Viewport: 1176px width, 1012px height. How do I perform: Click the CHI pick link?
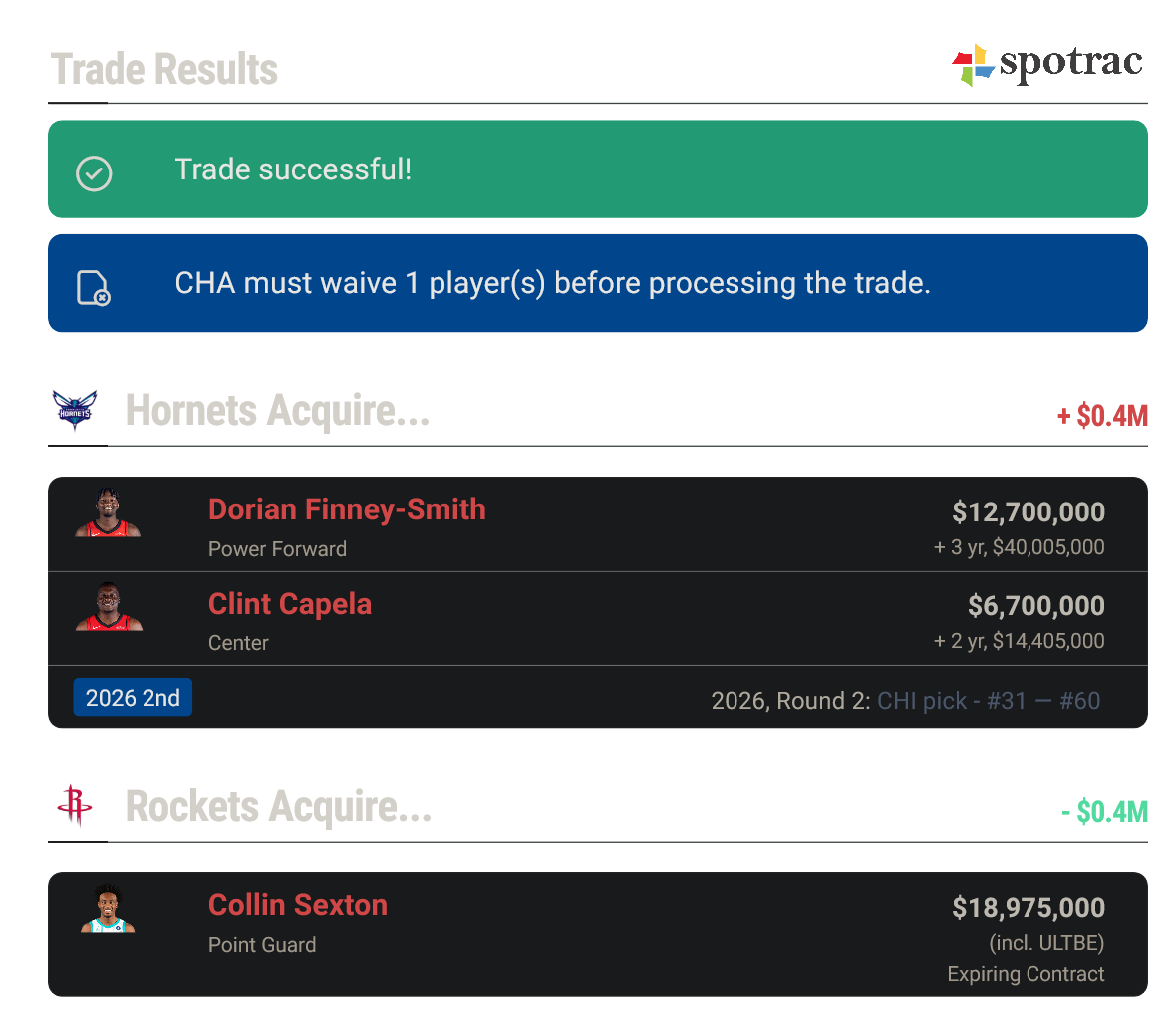[919, 700]
